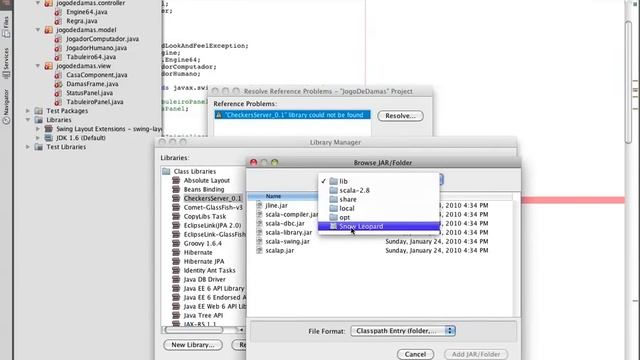Click the Comet-GlassFish-v3 library icon
The image size is (640, 360).
[176, 207]
